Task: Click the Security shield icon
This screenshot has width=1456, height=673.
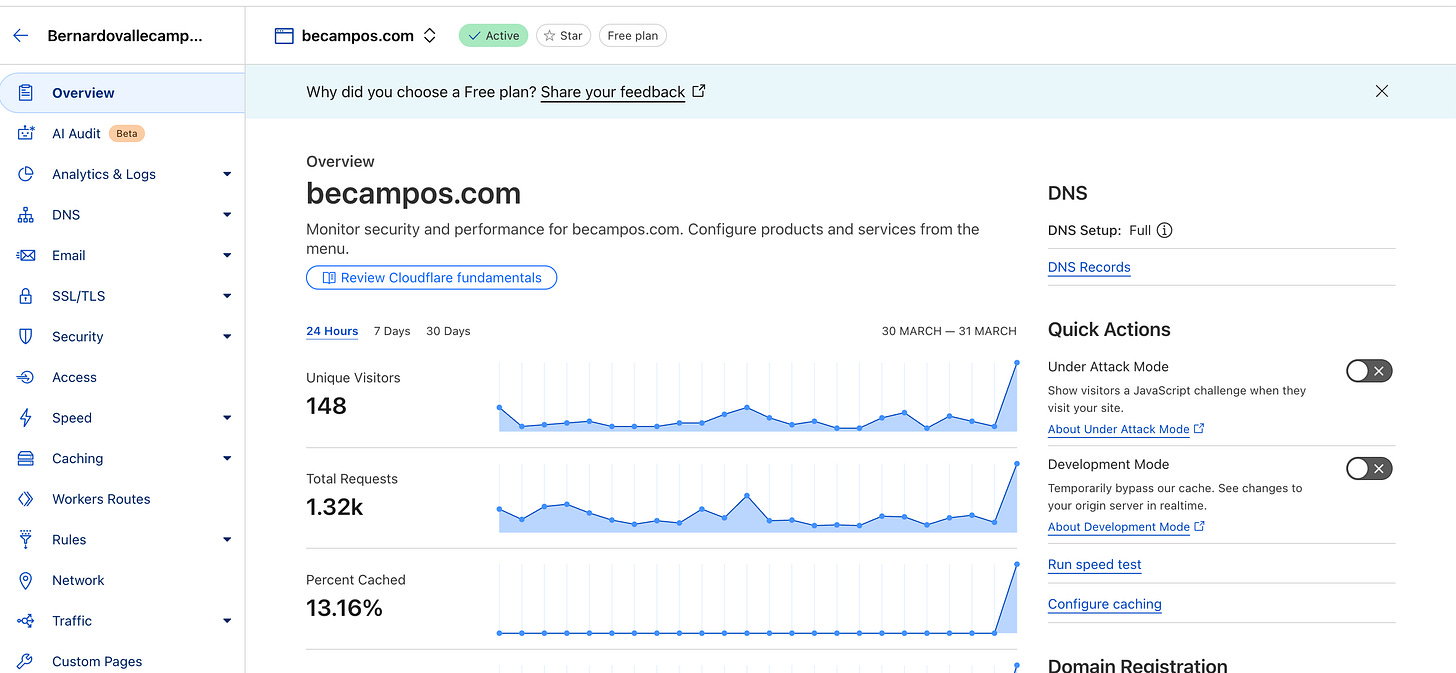Action: click(26, 337)
